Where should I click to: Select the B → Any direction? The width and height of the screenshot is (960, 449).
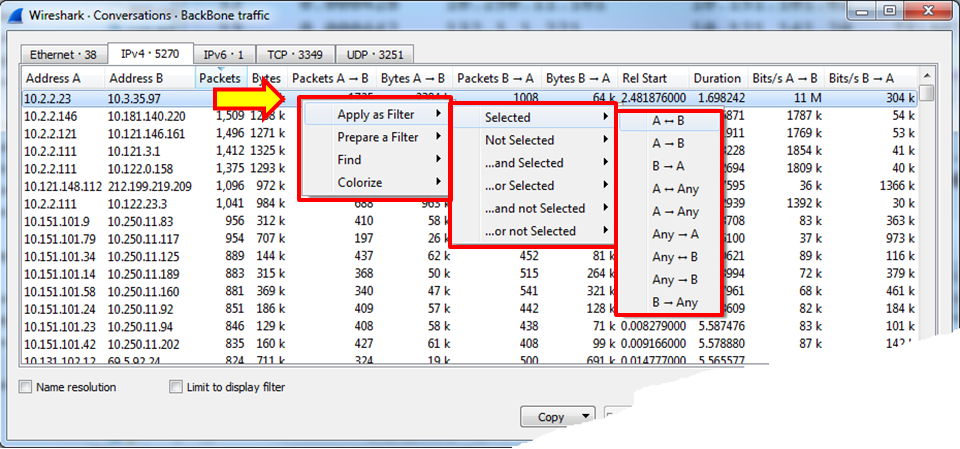click(x=669, y=302)
